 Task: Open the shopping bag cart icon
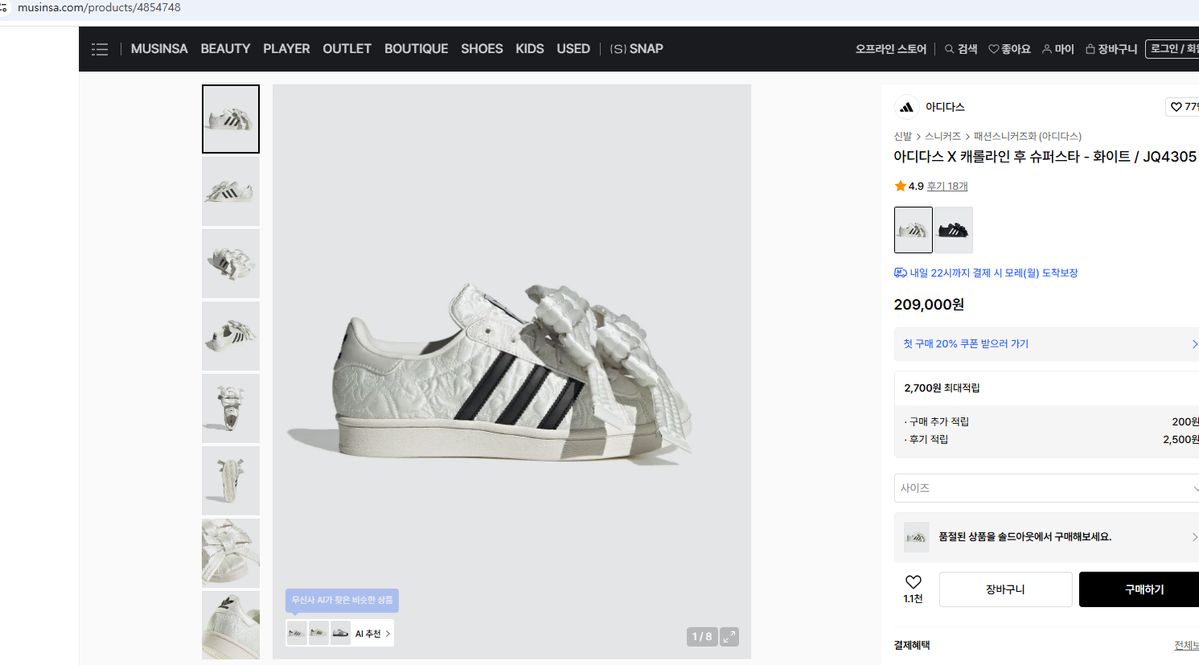pyautogui.click(x=1090, y=49)
